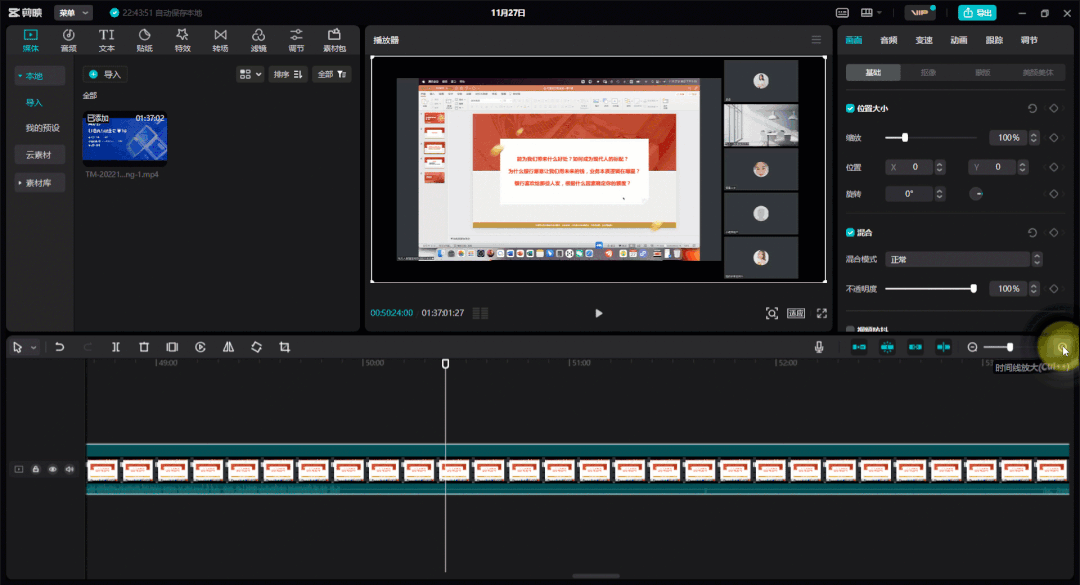Undo the last timeline action

(x=60, y=347)
